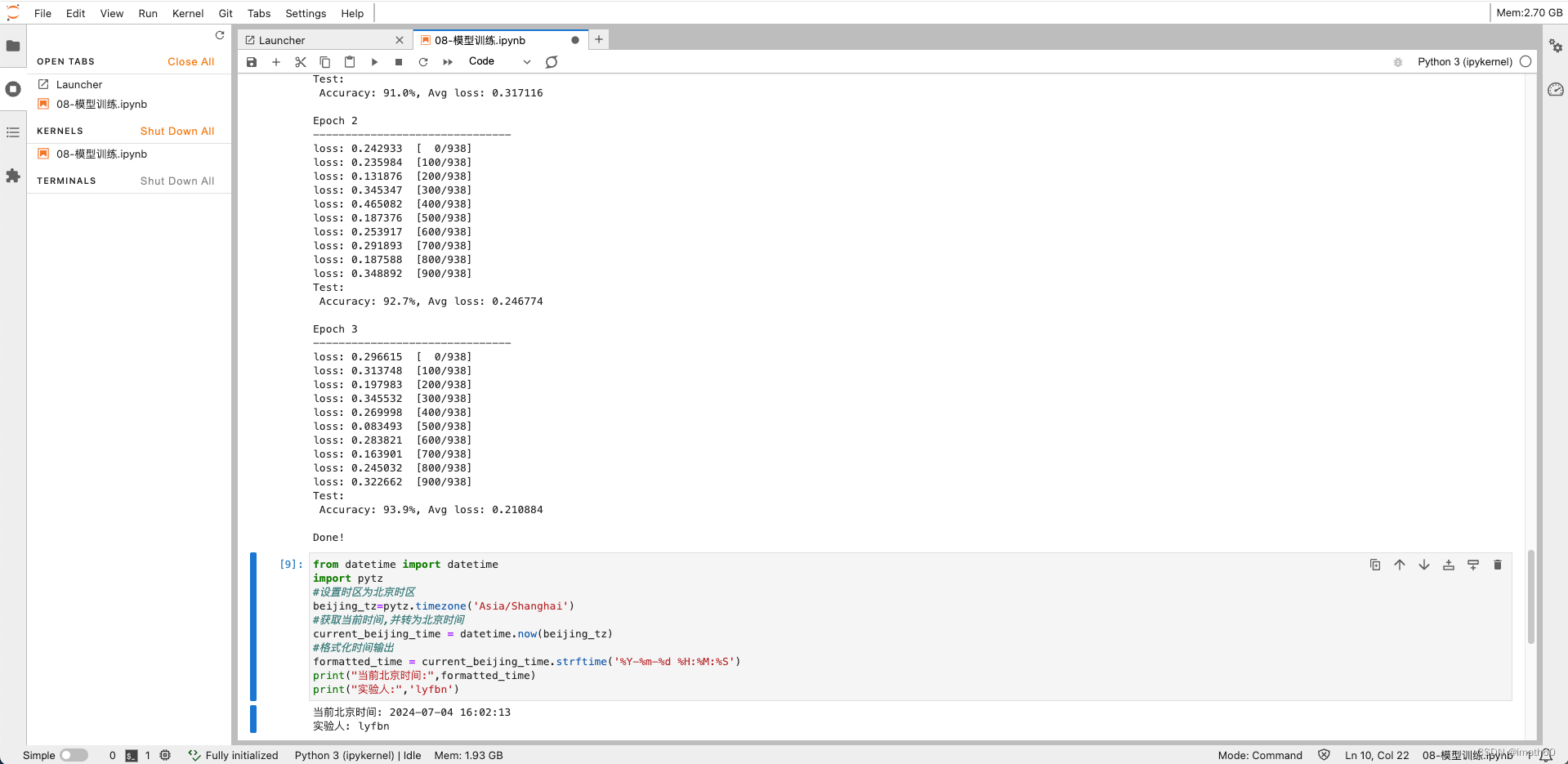Open the Settings menu

tap(306, 13)
